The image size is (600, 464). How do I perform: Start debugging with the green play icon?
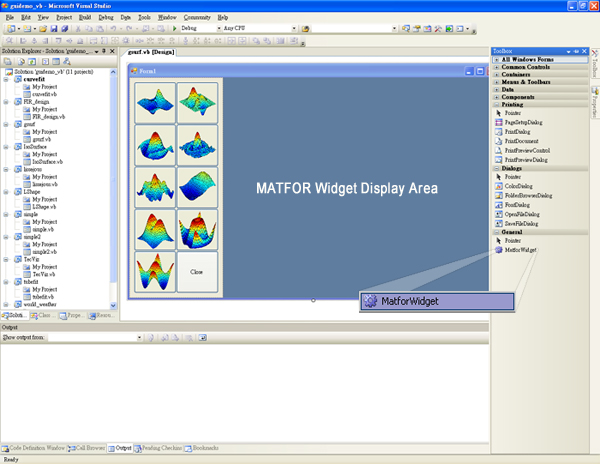pyautogui.click(x=174, y=29)
